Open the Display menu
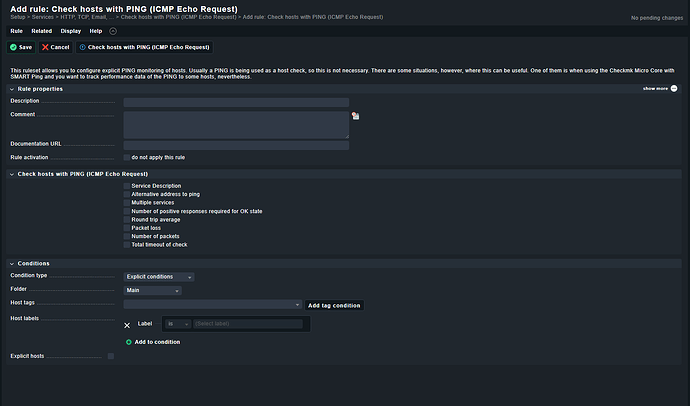Image resolution: width=690 pixels, height=406 pixels. (70, 31)
